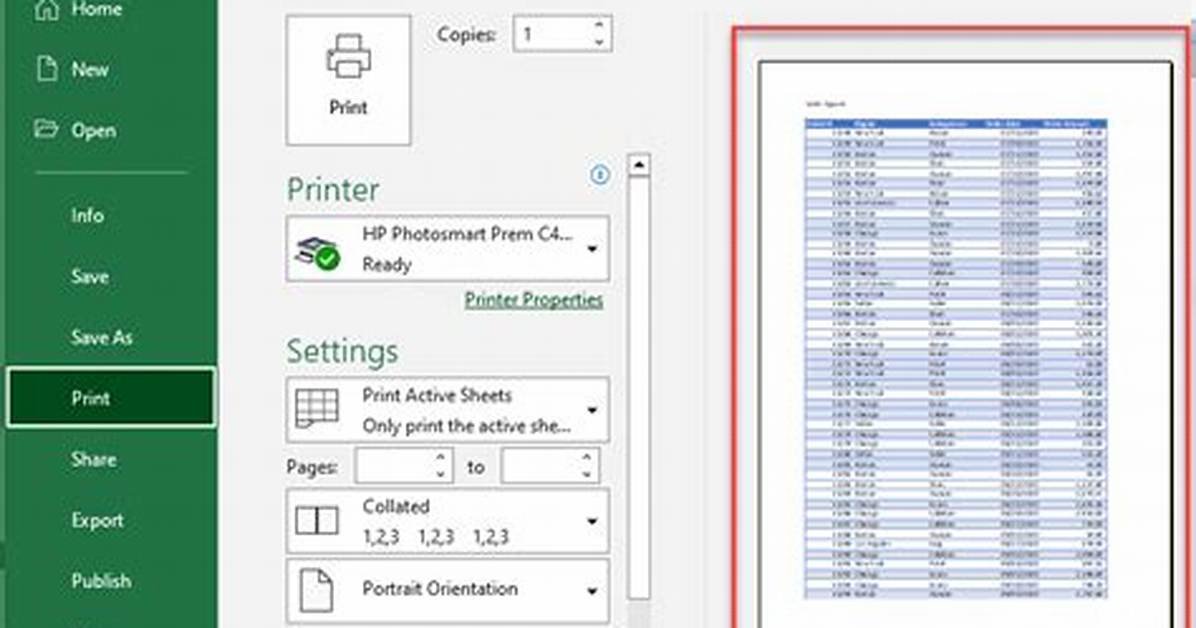The image size is (1196, 628).
Task: Click the New document icon
Action: click(x=47, y=69)
